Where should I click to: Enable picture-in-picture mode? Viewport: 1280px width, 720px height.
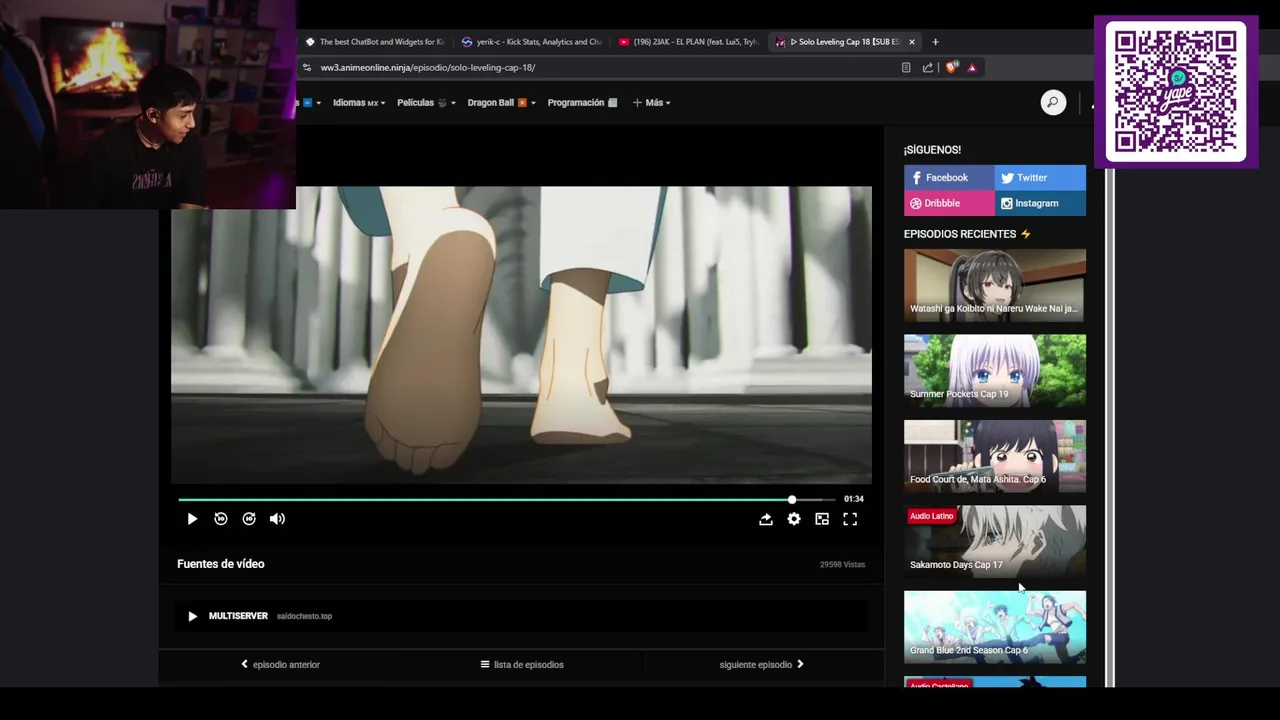point(821,519)
